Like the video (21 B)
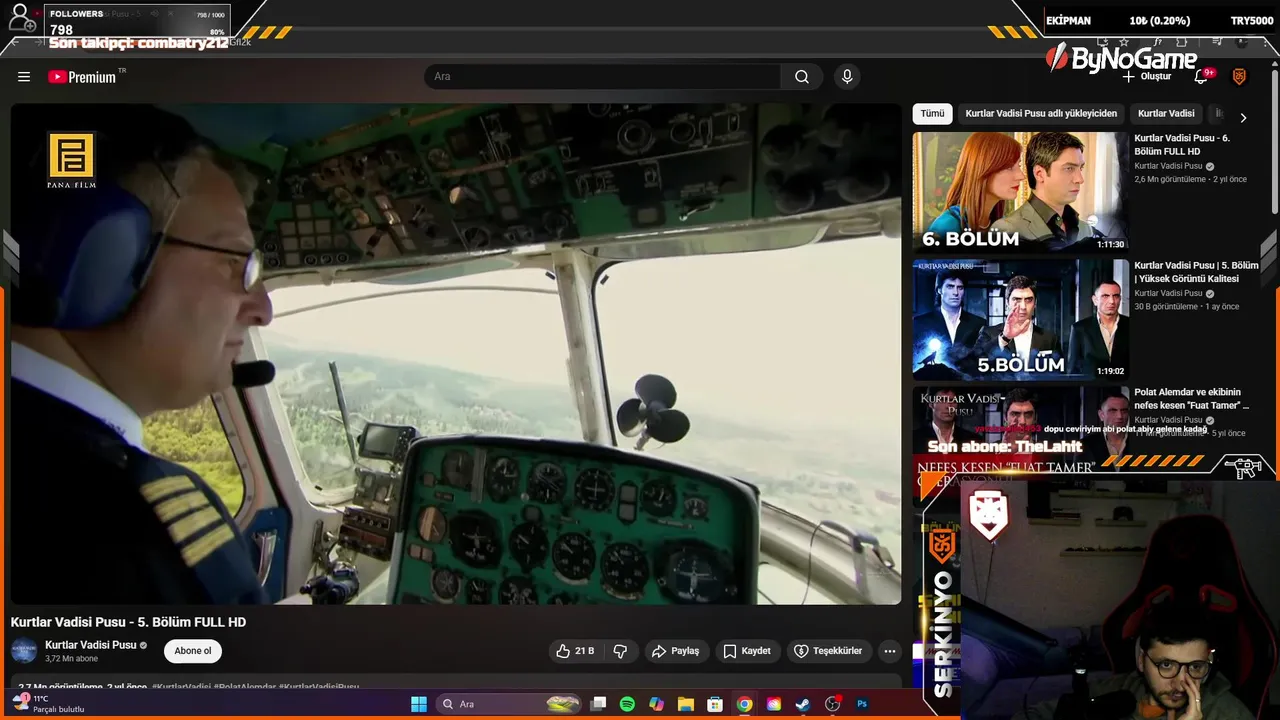Screen dimensions: 1280x720 tap(574, 651)
